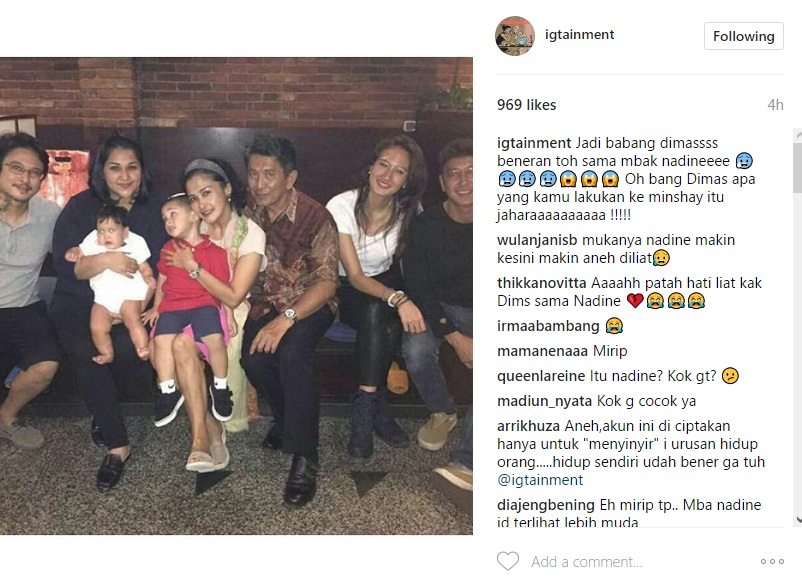Click the comments scrollbar up arrow
Image resolution: width=802 pixels, height=585 pixels.
coord(798,136)
